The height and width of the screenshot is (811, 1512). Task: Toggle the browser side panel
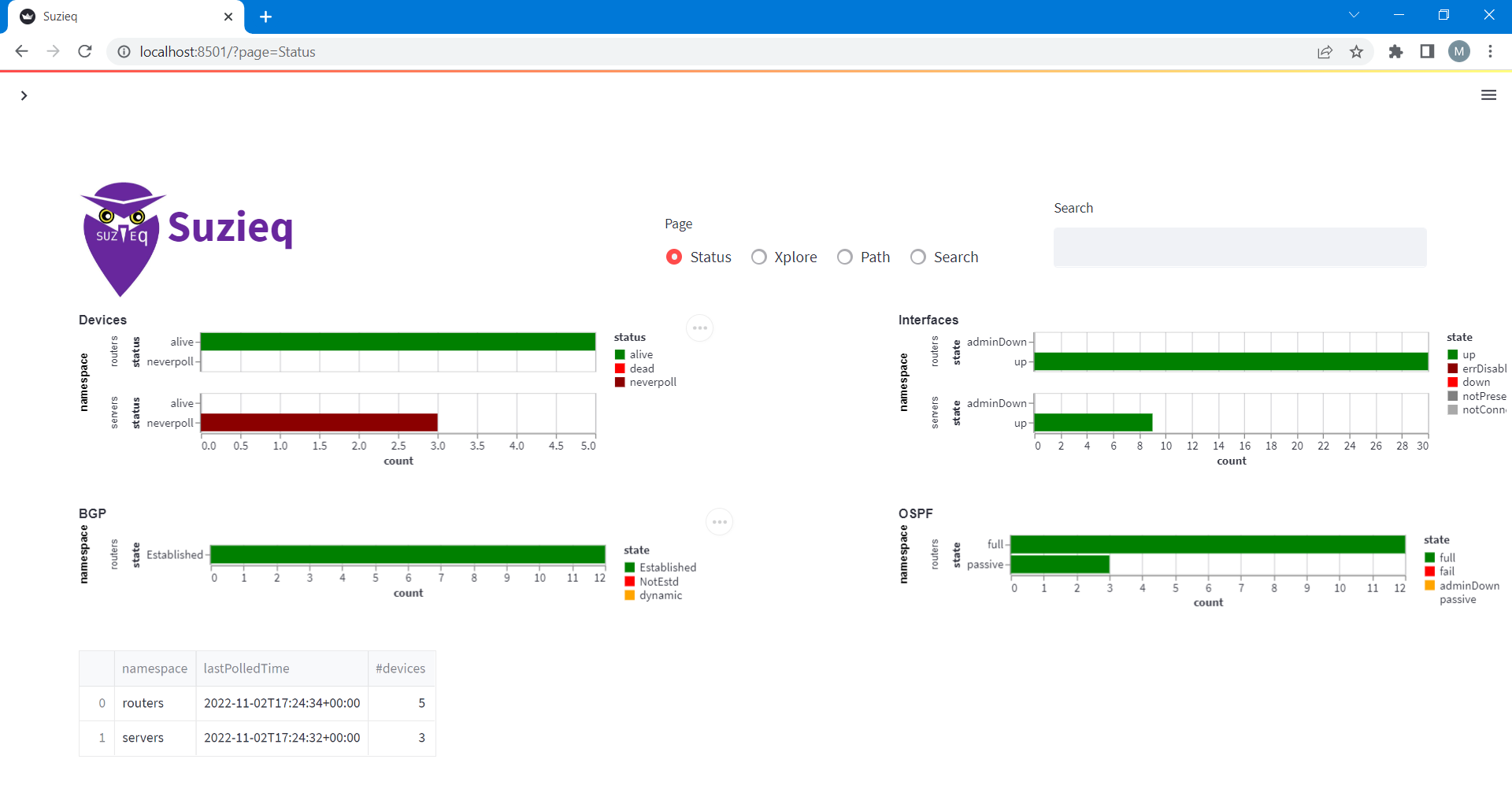point(1427,52)
